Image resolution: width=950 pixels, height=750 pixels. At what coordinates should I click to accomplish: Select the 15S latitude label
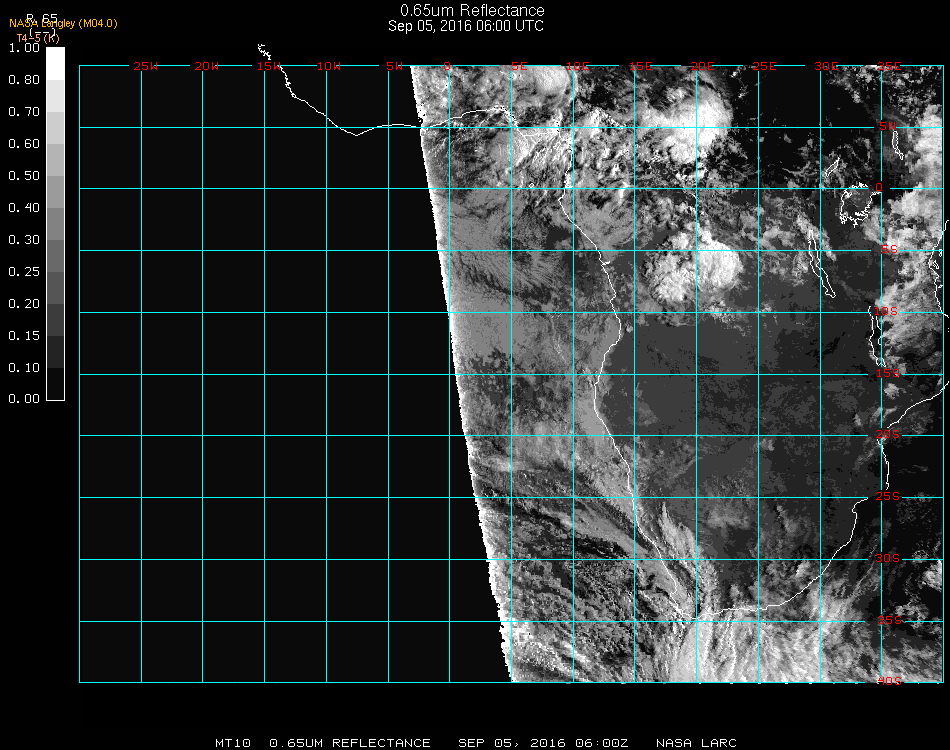click(888, 374)
